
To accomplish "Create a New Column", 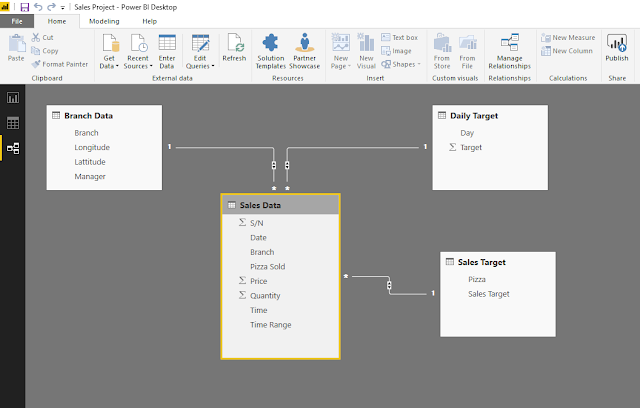I will pos(567,51).
